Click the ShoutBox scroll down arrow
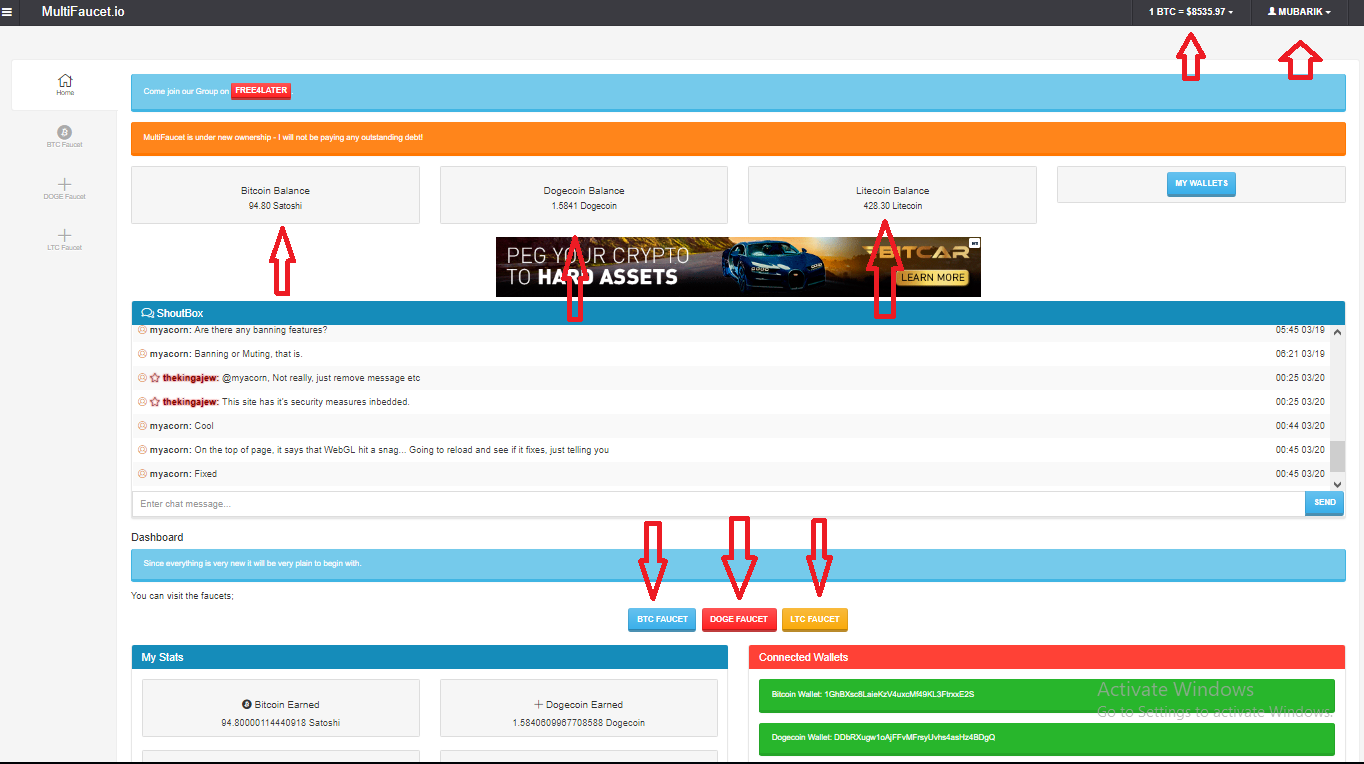 pos(1338,483)
